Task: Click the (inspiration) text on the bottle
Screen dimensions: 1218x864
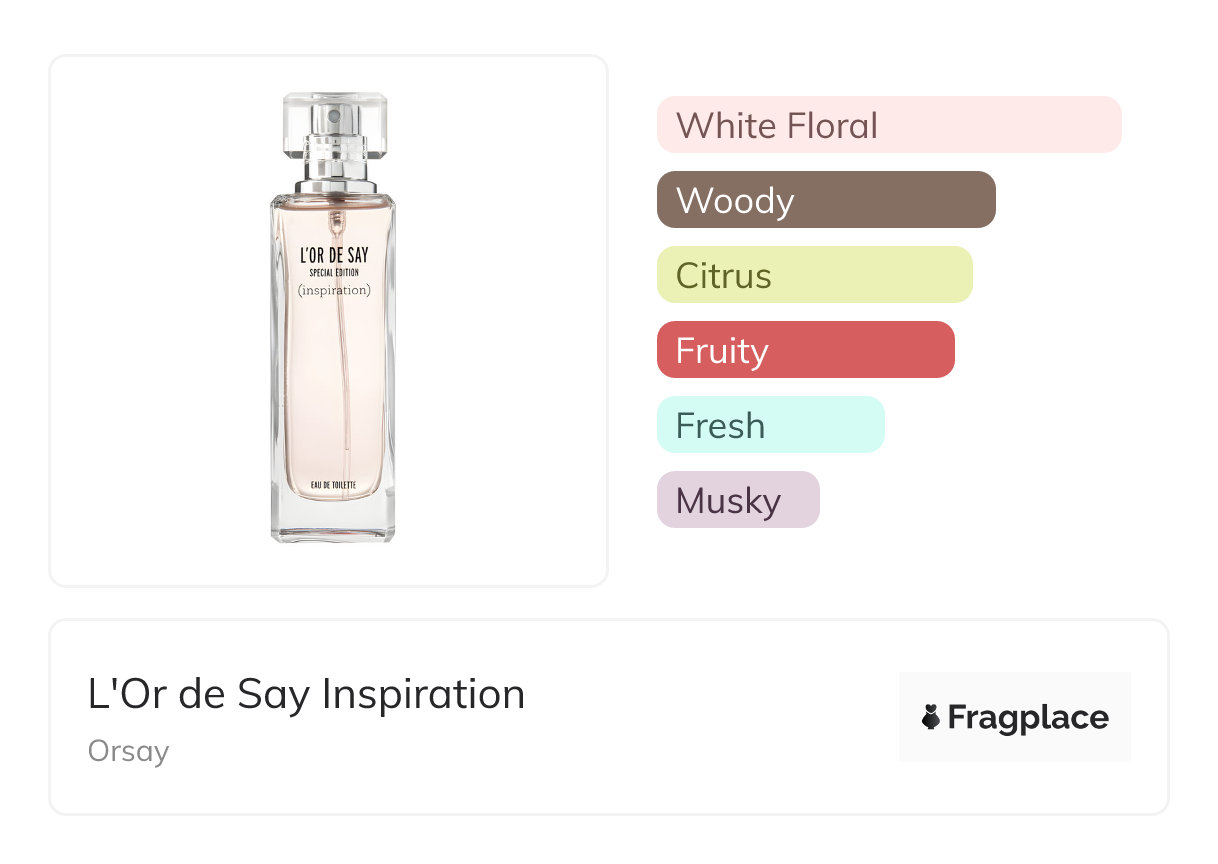Action: tap(334, 291)
